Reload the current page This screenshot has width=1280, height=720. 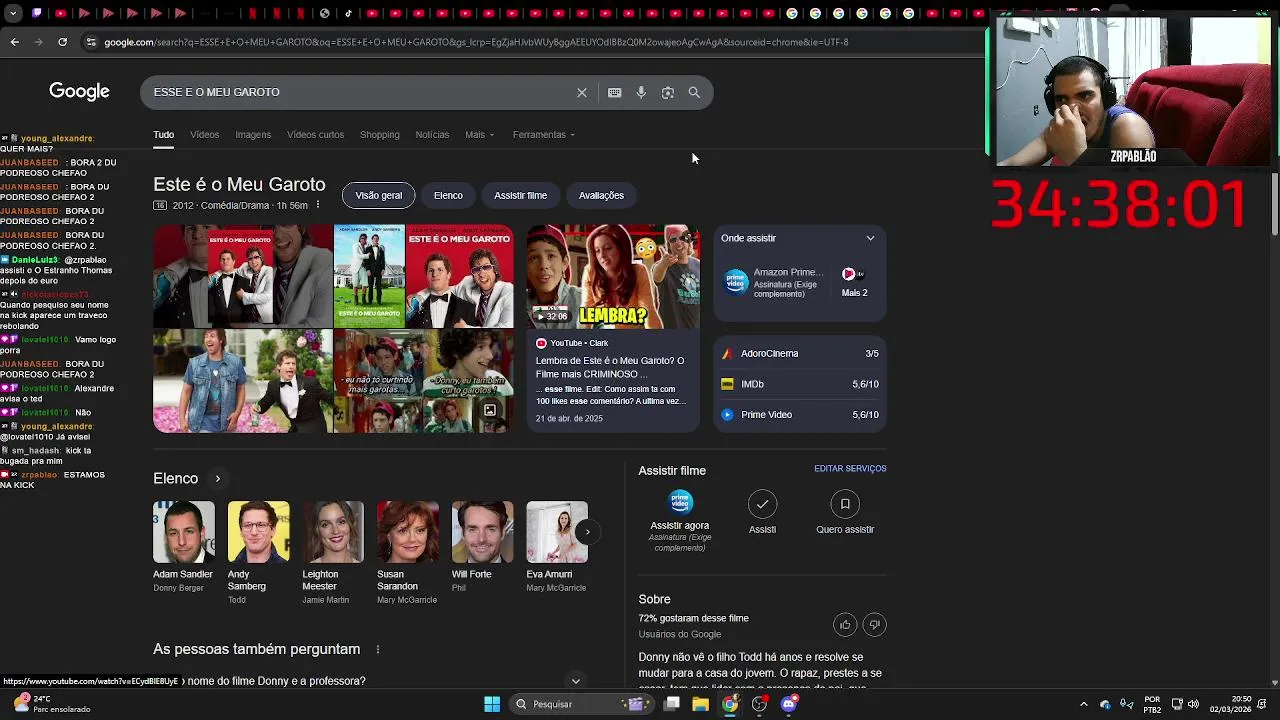pyautogui.click(x=62, y=42)
